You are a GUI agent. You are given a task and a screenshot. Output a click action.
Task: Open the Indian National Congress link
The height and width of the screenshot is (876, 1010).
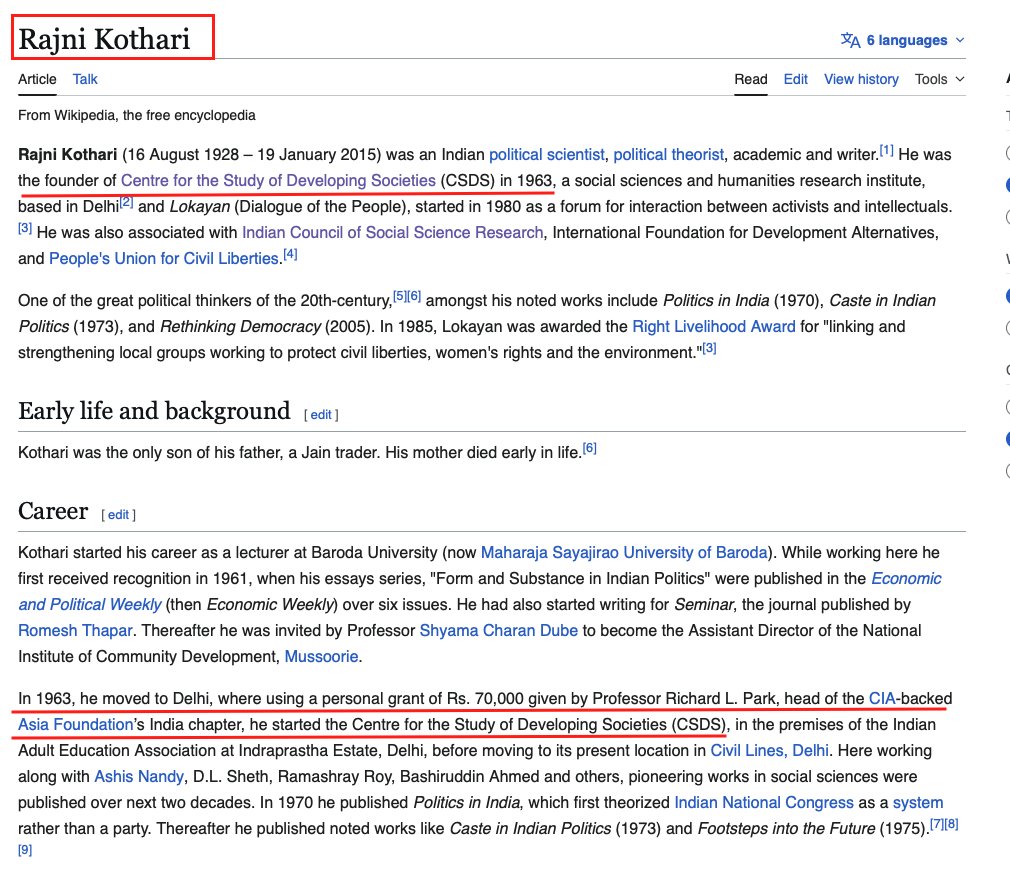point(764,803)
